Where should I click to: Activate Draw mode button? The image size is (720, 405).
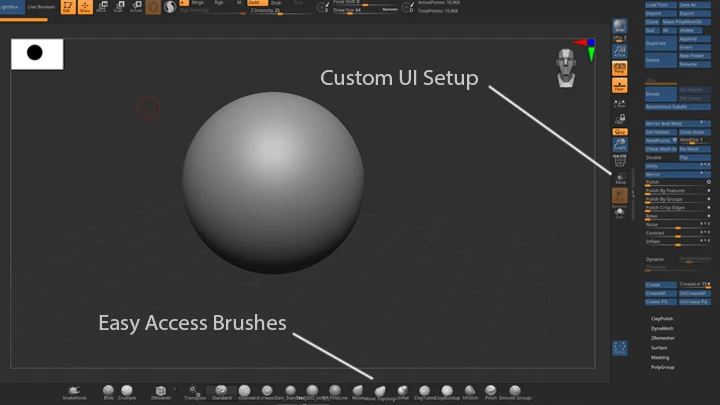pos(85,6)
